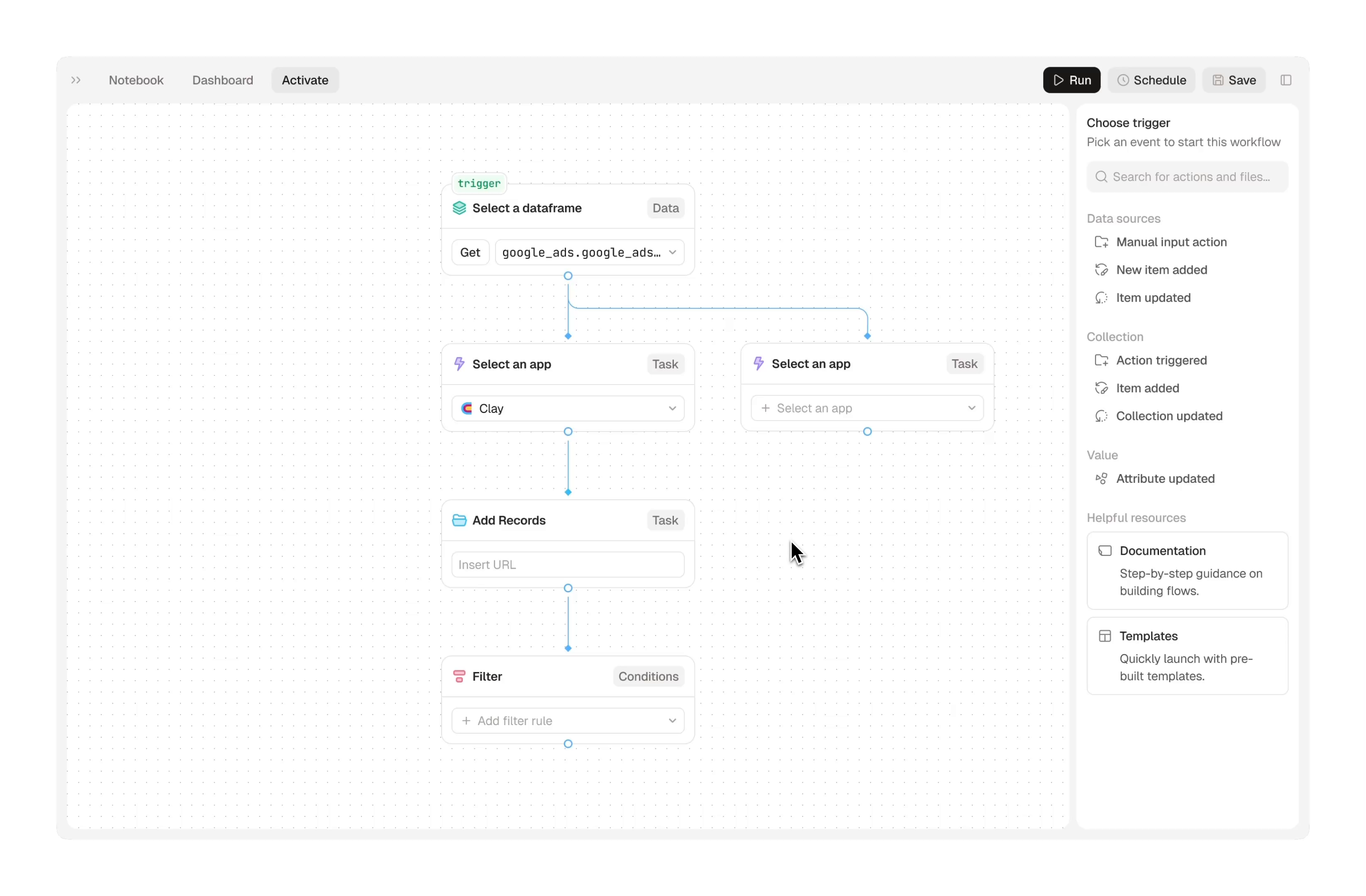
Task: Click the sync icon next to New item added
Action: point(1102,270)
